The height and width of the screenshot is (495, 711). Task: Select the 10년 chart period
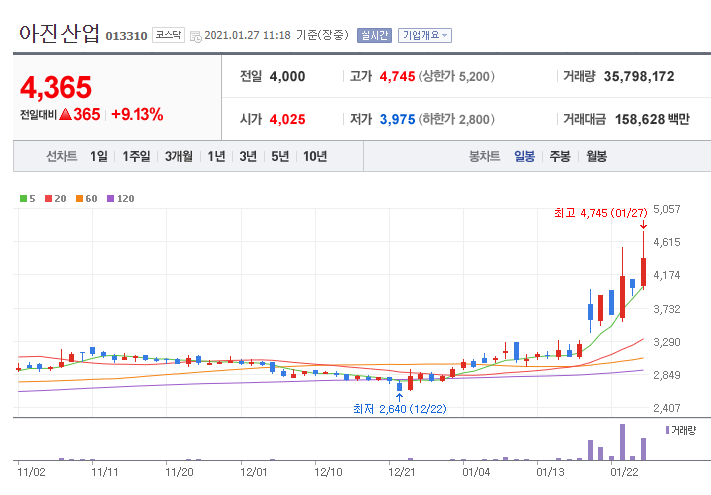(315, 156)
